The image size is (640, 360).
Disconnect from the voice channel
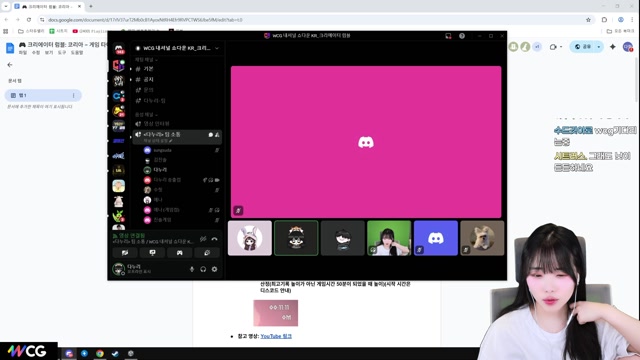coord(214,239)
